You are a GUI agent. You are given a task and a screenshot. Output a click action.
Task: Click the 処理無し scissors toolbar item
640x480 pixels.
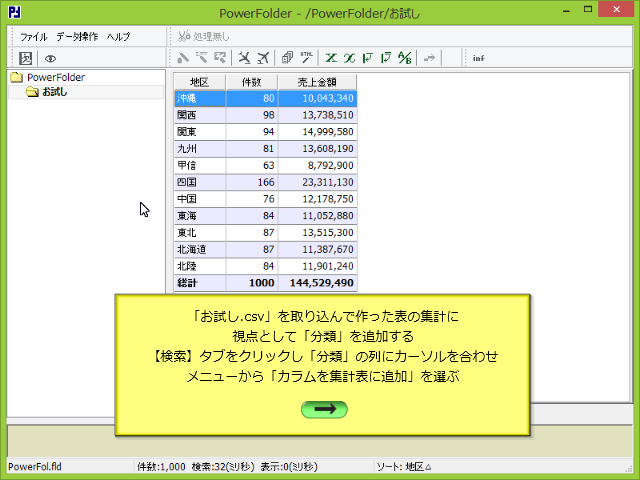(204, 37)
